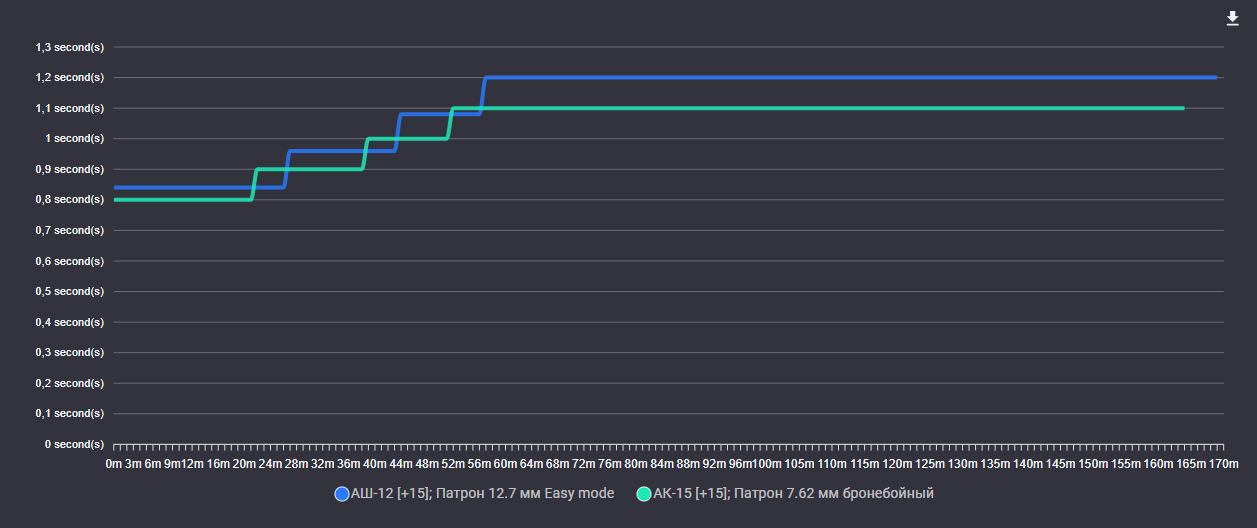Click the '0,4 second(s)' axis label
This screenshot has height=528, width=1257.
[70, 322]
